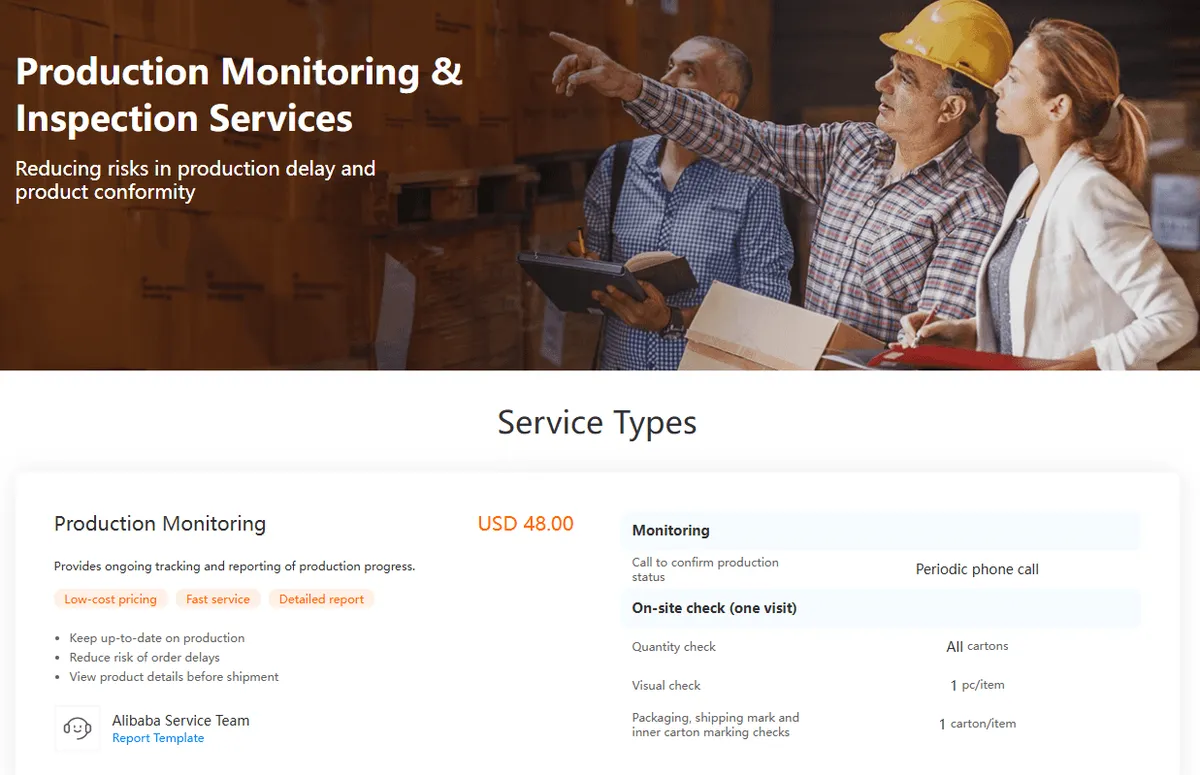
Task: Click the Reducing risks in production delay subtitle
Action: 195,180
